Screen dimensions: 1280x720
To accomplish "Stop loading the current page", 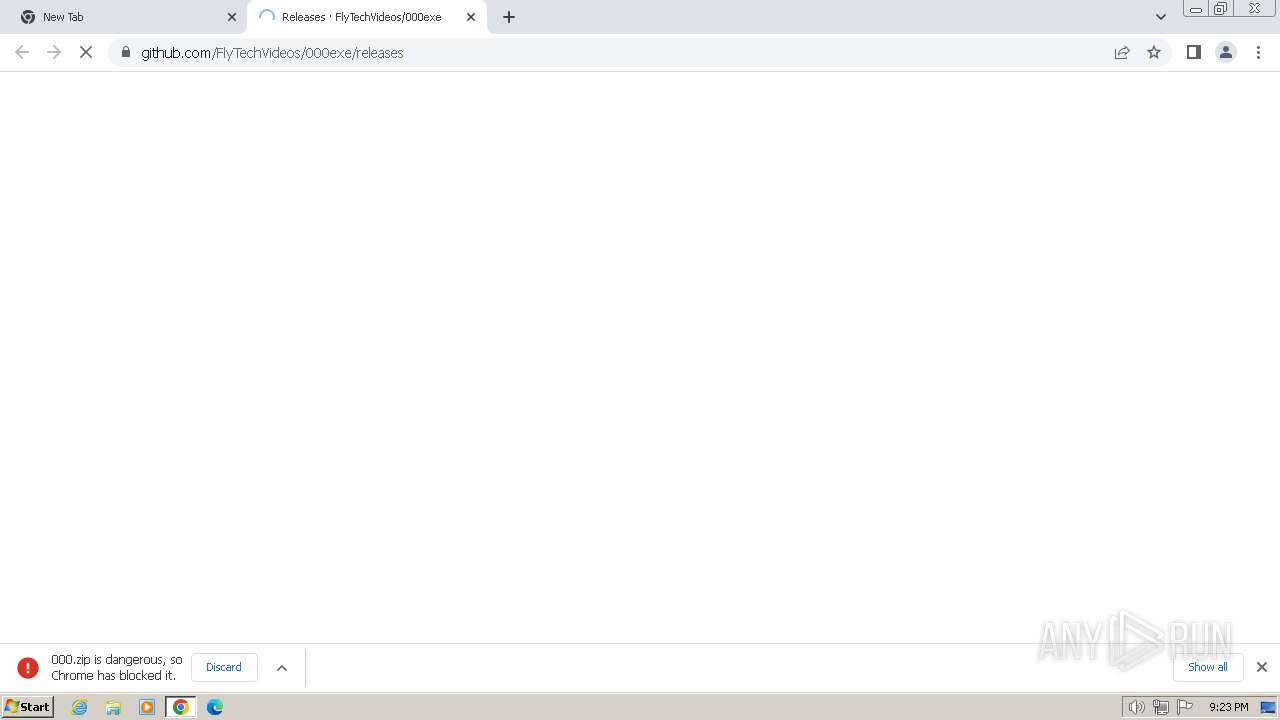I will pos(86,52).
